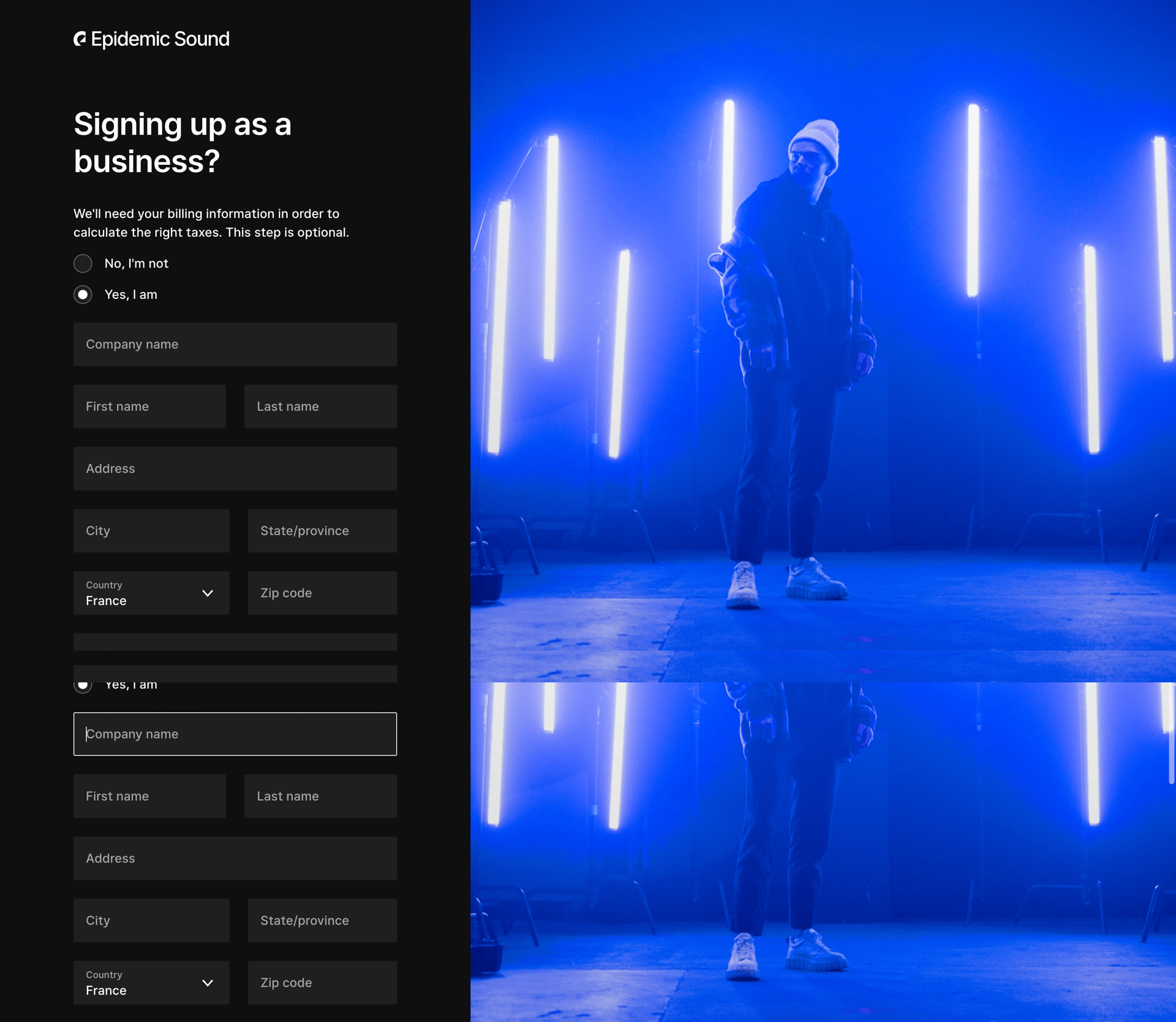Click the upper State/province field
The width and height of the screenshot is (1176, 1022).
pos(322,531)
